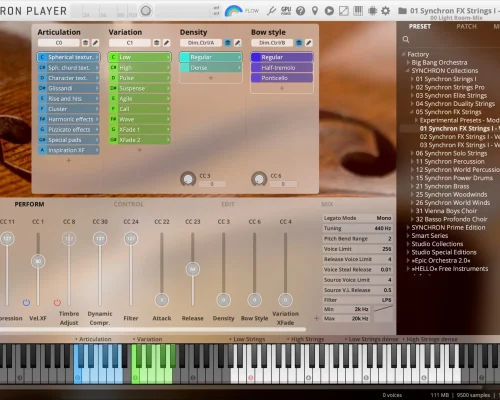The height and width of the screenshot is (400, 500).
Task: Click Tuning 440 Hz value
Action: (383, 228)
